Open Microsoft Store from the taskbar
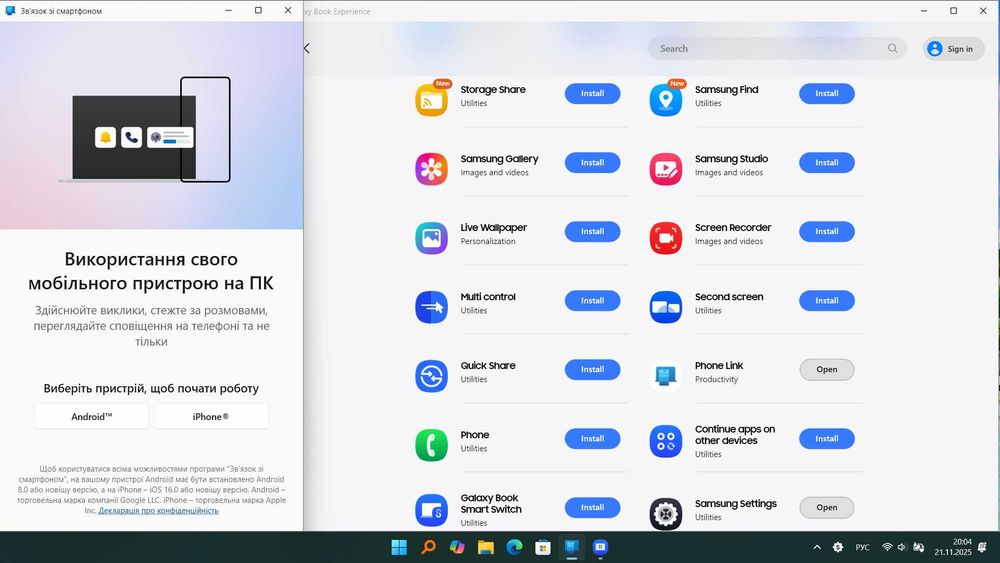 pyautogui.click(x=543, y=547)
